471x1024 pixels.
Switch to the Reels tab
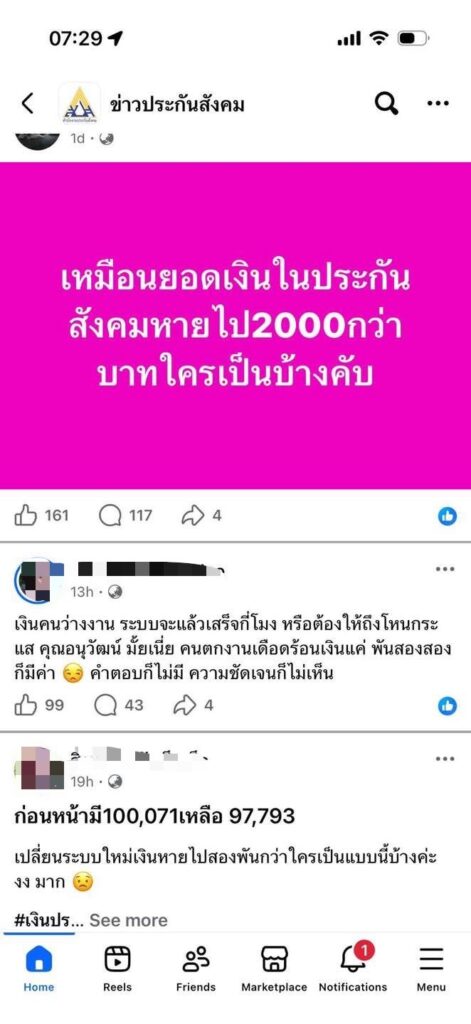(x=118, y=968)
